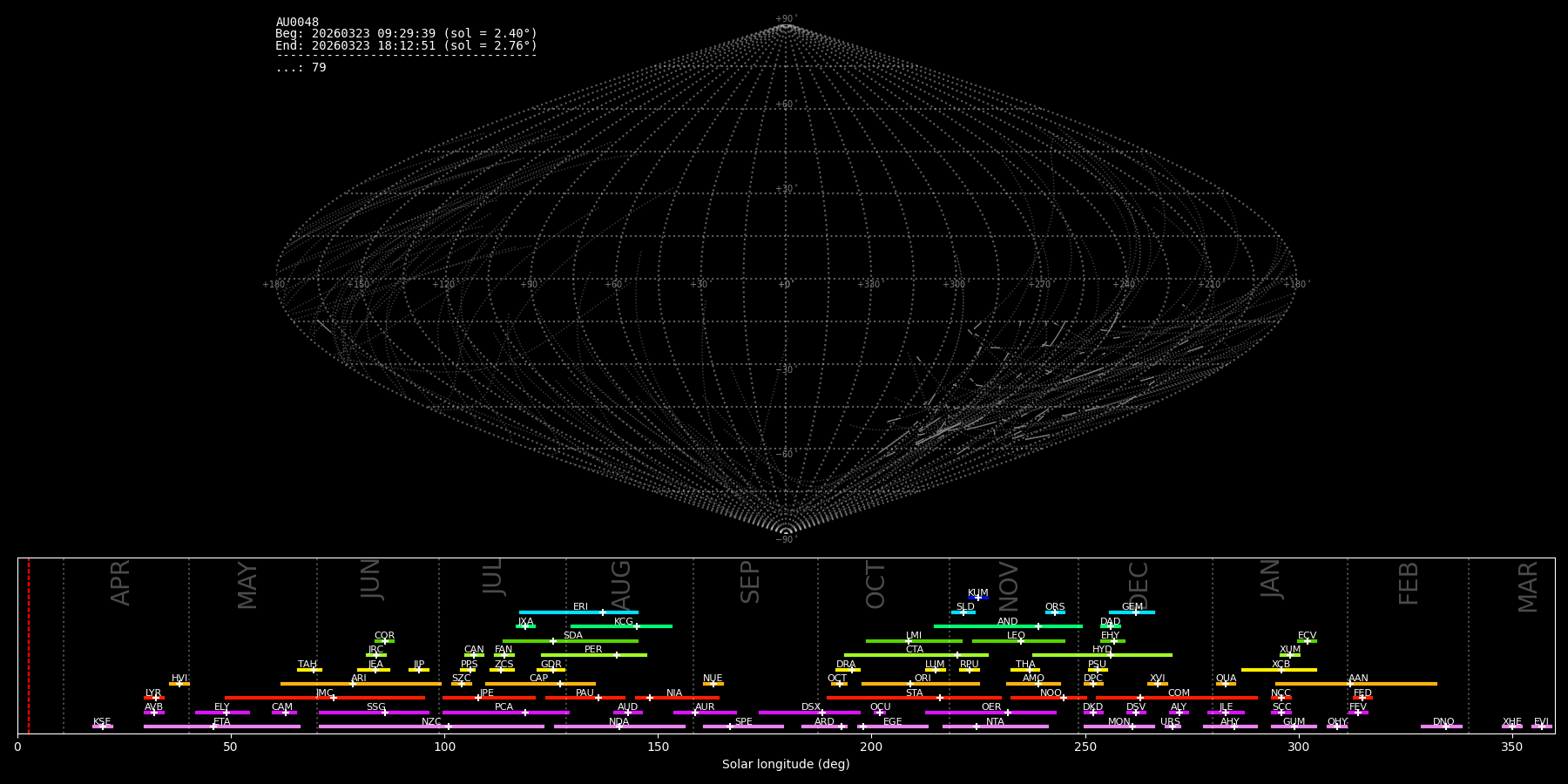This screenshot has height=784, width=1568.
Task: Click the PCA shower label
Action: tap(504, 707)
